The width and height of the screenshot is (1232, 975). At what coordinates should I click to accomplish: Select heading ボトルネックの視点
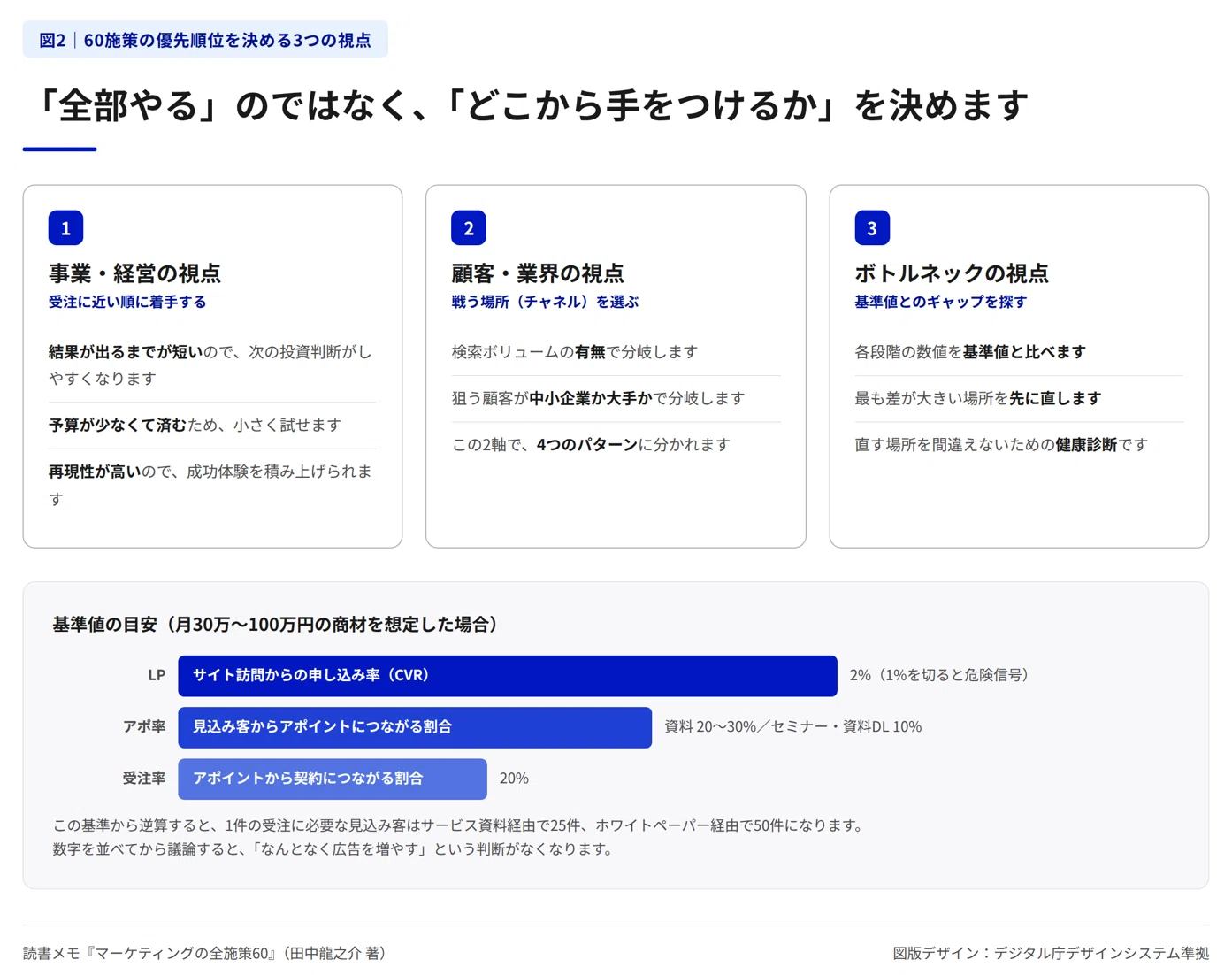[952, 273]
